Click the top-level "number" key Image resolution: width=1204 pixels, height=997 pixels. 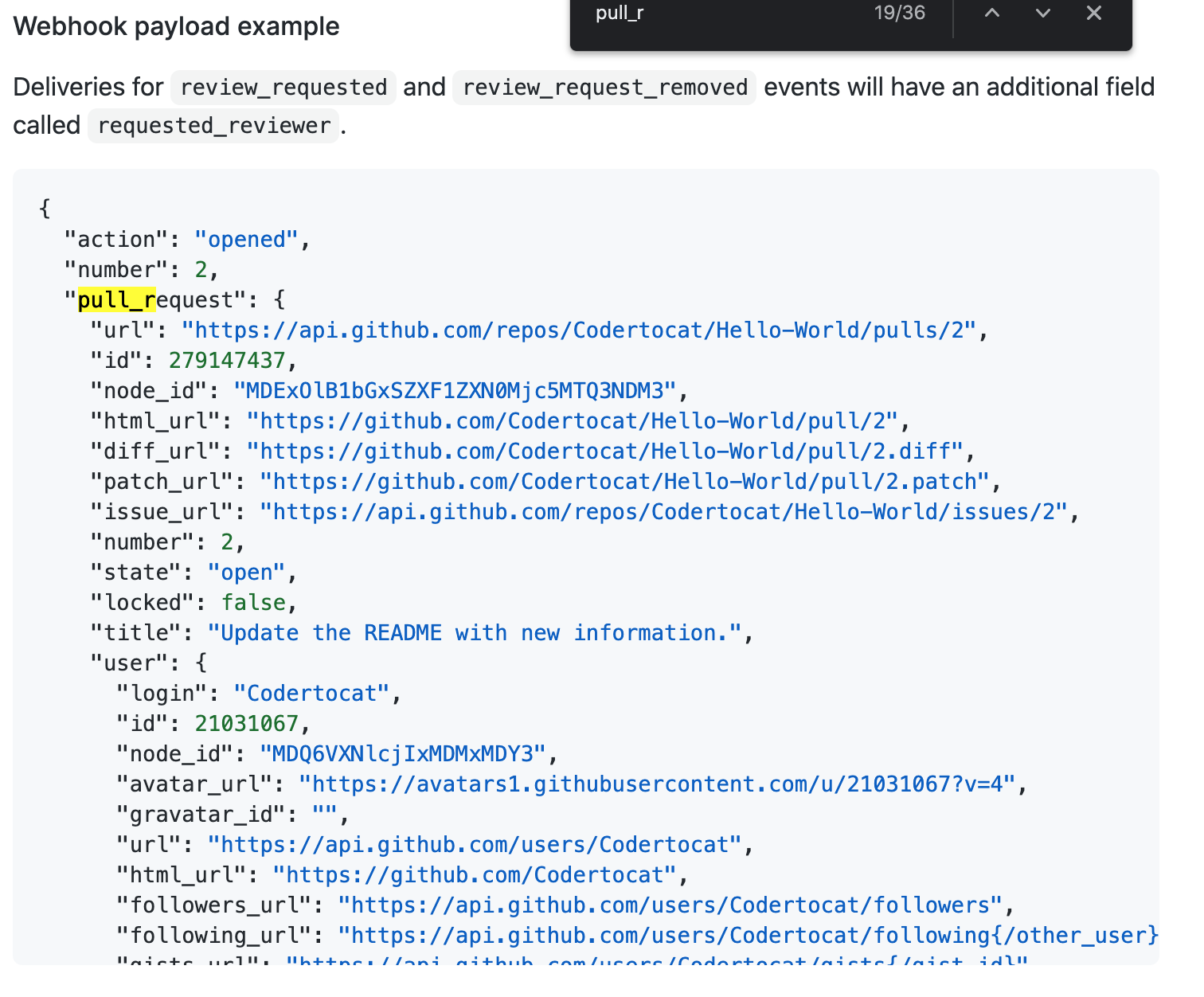click(116, 270)
